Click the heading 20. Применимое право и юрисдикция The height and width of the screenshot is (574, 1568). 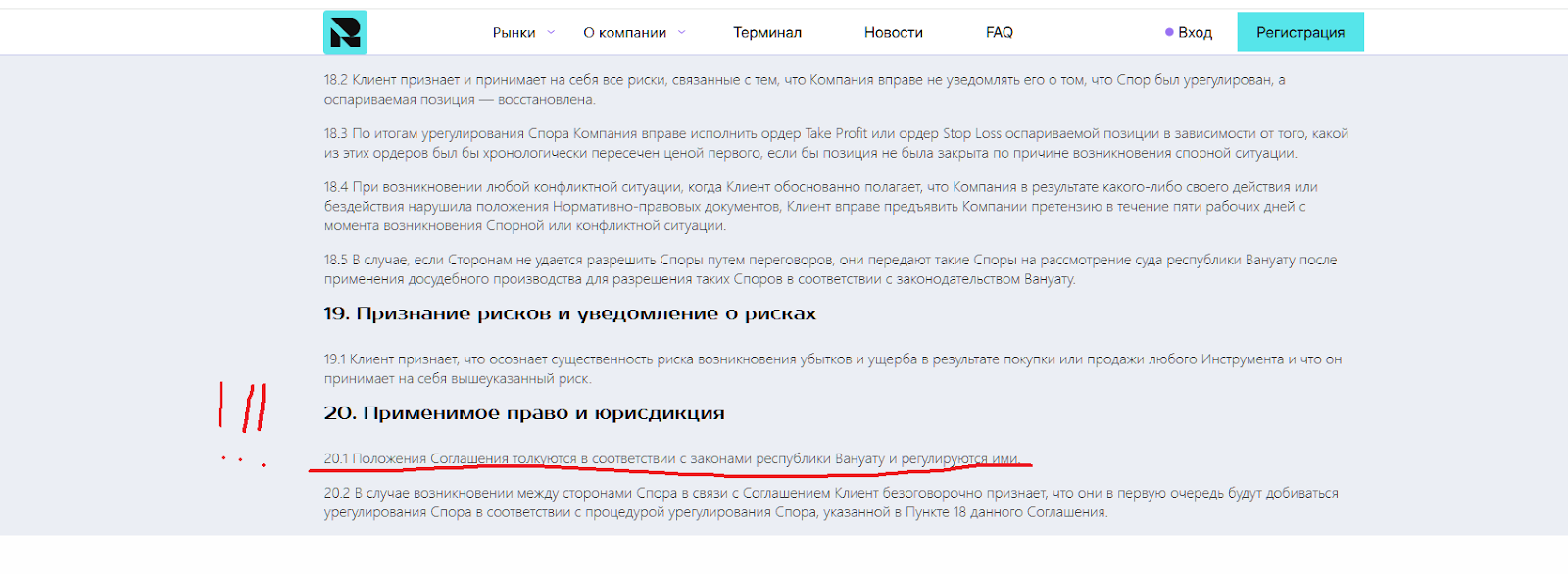point(524,413)
